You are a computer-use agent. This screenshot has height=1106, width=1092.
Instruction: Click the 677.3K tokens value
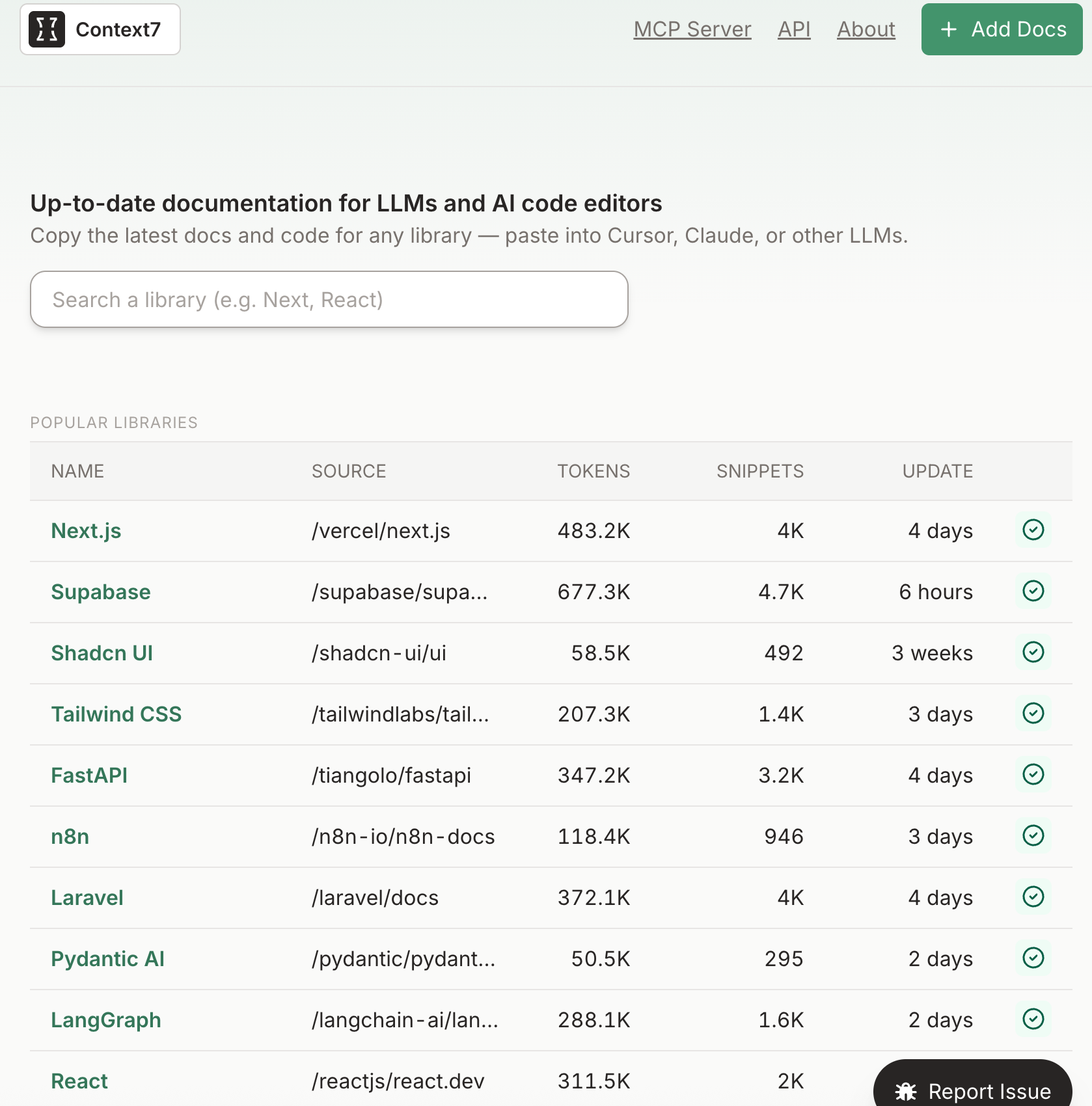point(594,592)
